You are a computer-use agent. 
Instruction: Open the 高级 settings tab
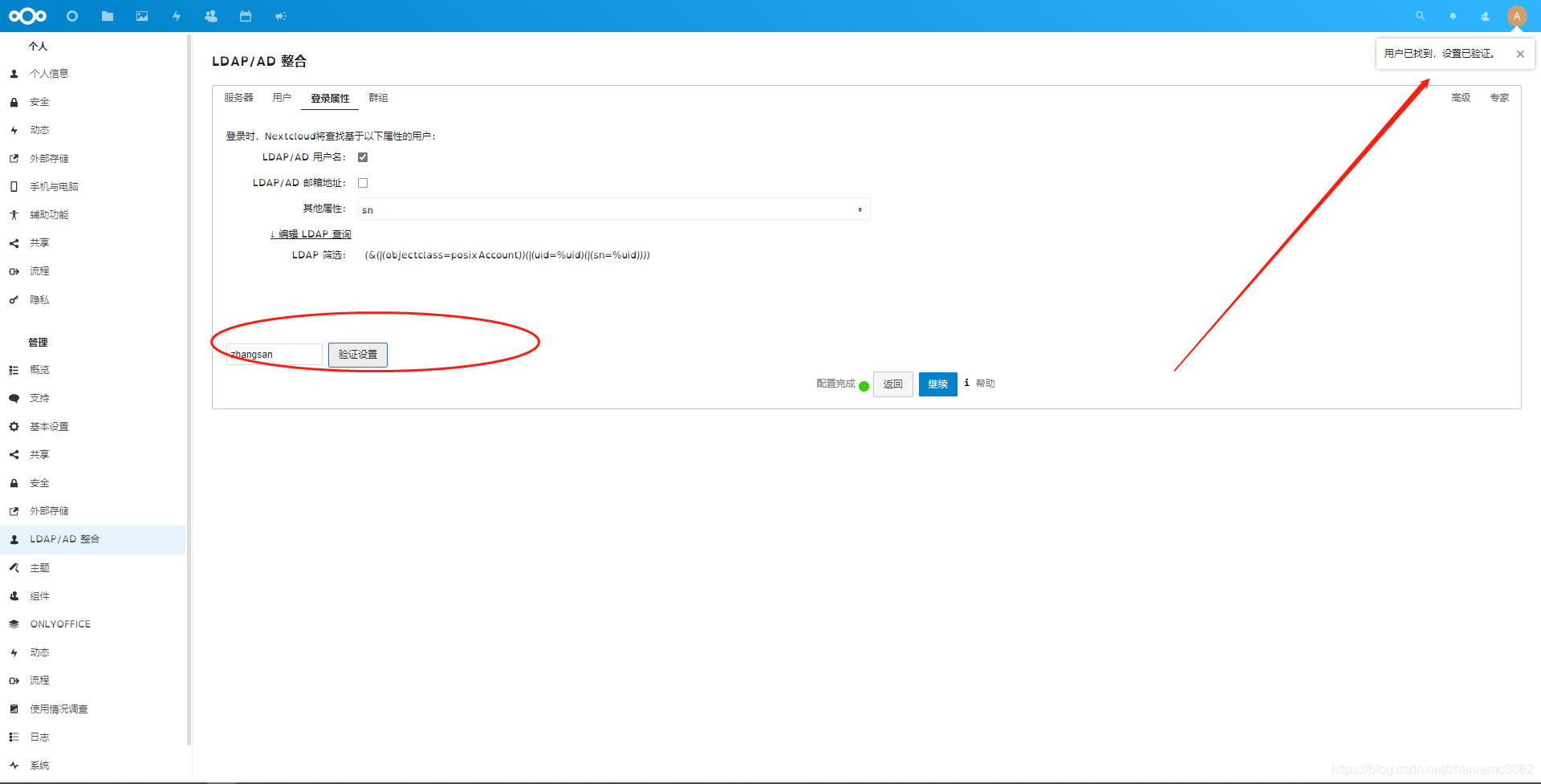click(x=1461, y=98)
